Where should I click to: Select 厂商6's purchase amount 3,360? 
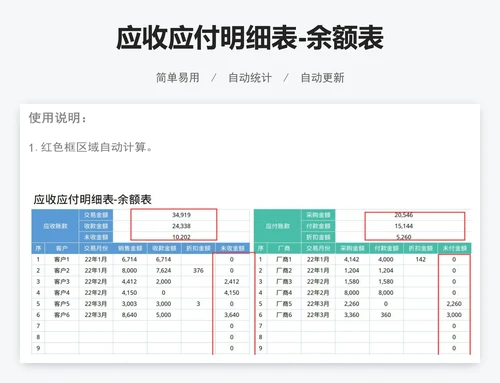pyautogui.click(x=352, y=315)
